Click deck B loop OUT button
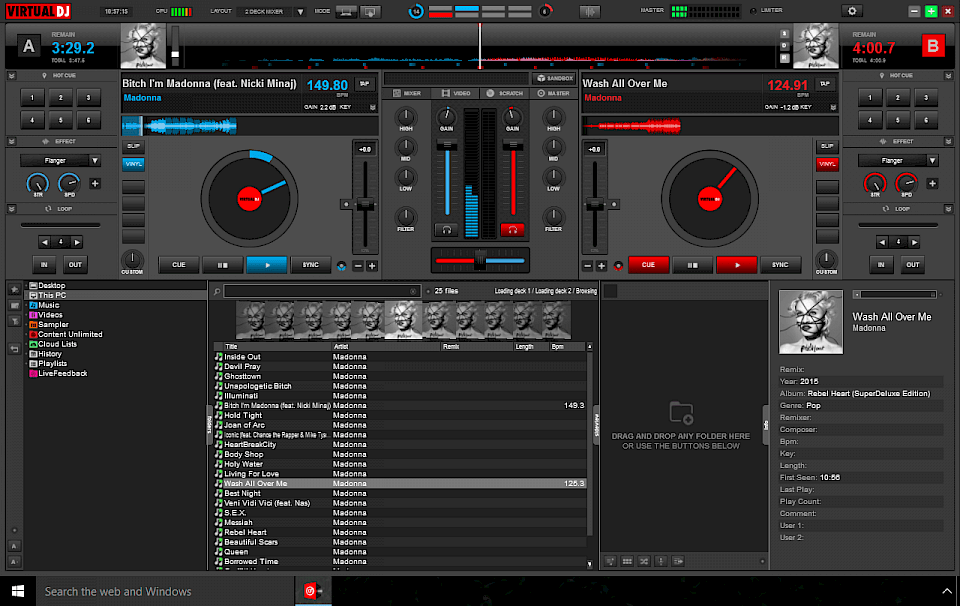Viewport: 960px width, 606px height. coord(913,265)
